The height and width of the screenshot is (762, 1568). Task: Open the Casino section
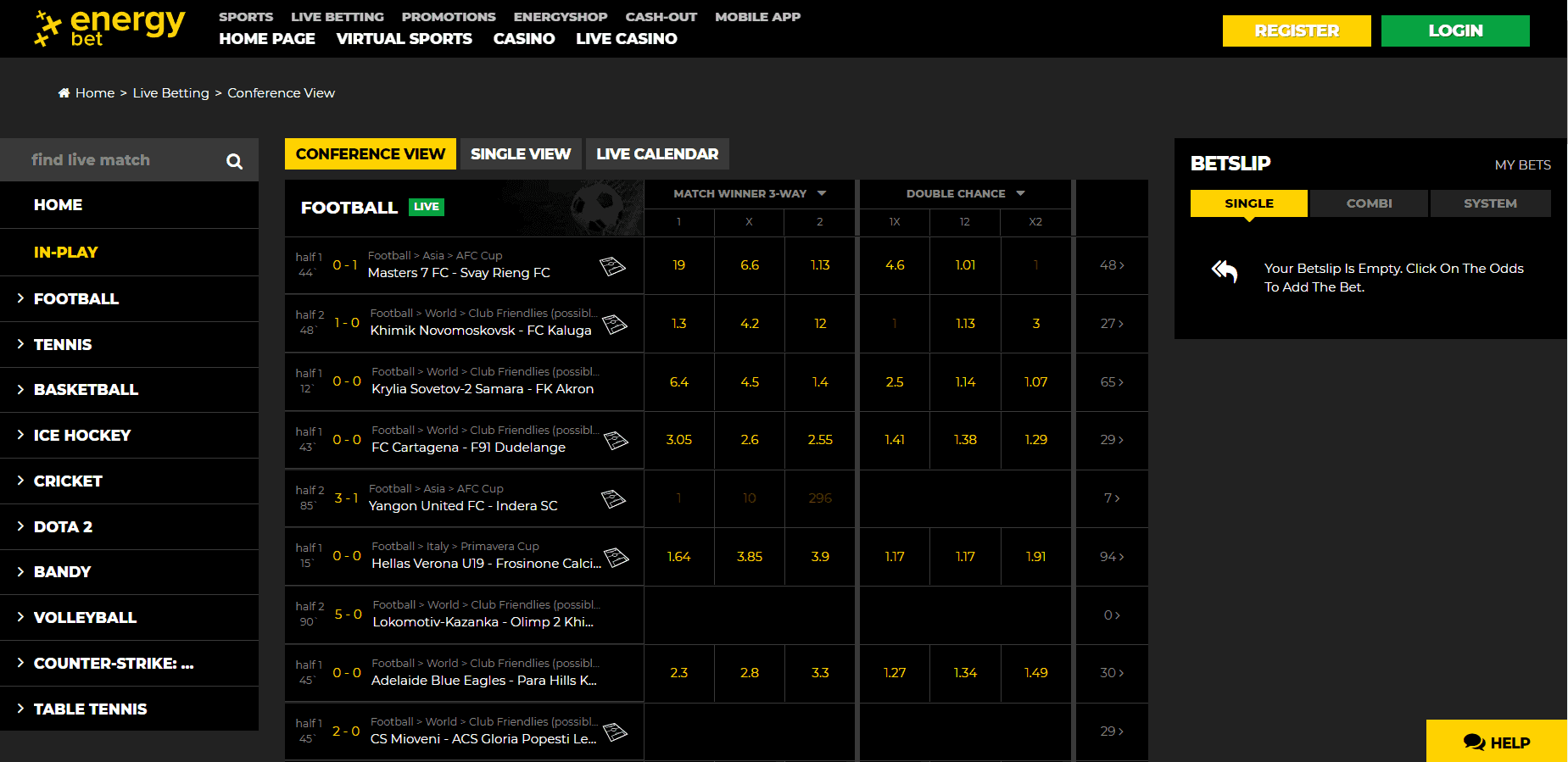(524, 39)
